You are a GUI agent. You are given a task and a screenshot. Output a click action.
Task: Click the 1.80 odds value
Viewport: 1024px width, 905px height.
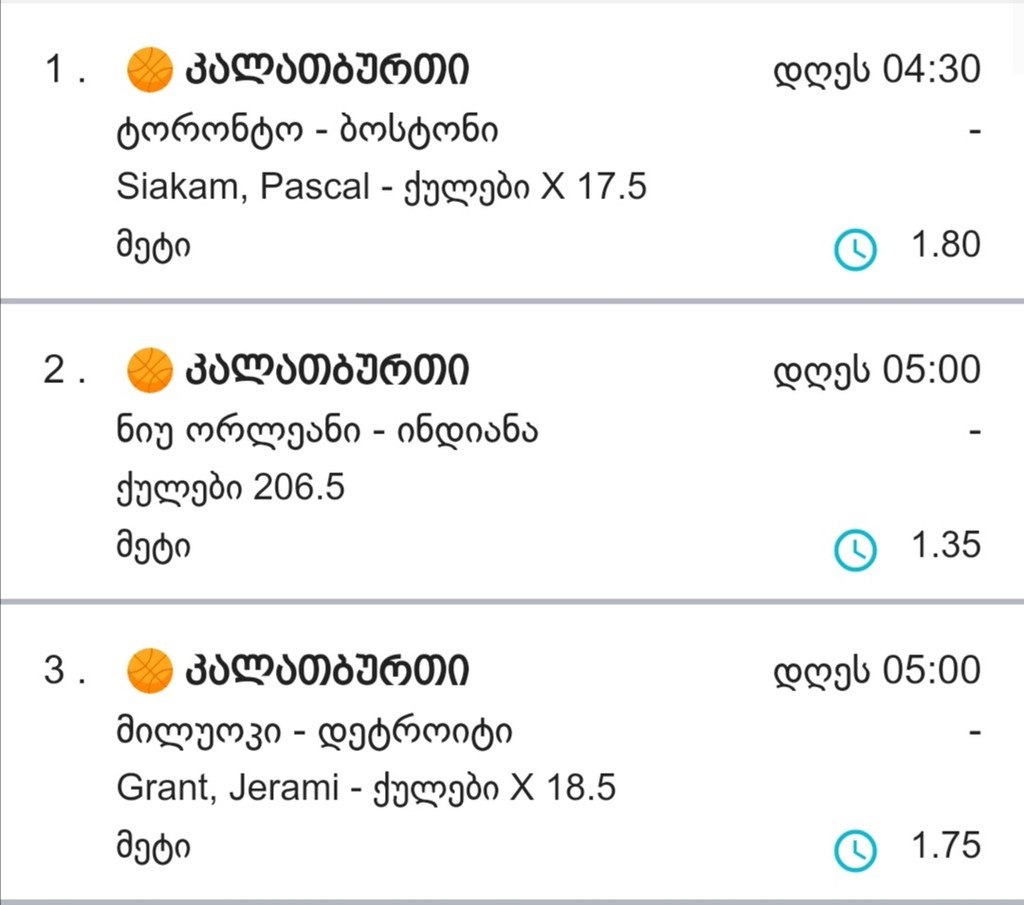[946, 245]
